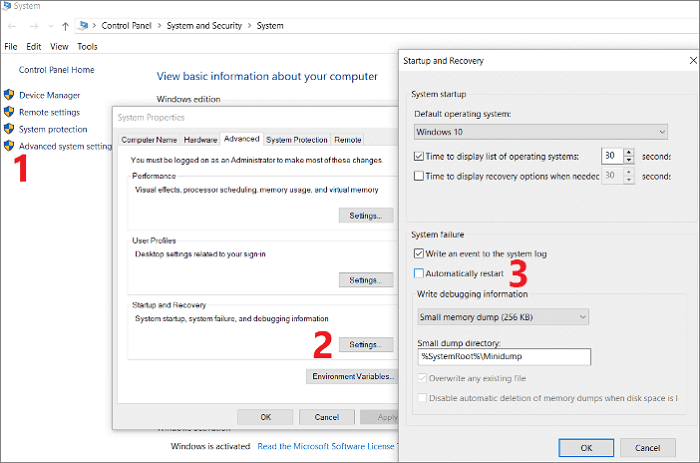
Task: Open Startup and Recovery Settings button
Action: click(x=366, y=344)
